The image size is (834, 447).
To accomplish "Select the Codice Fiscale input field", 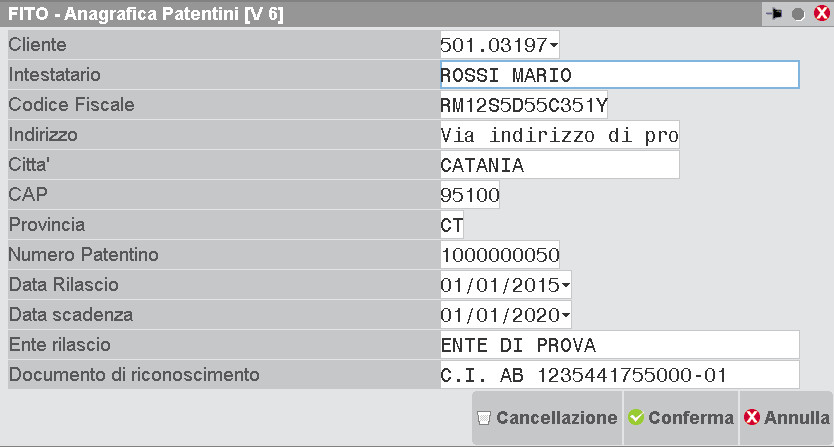I will (523, 105).
